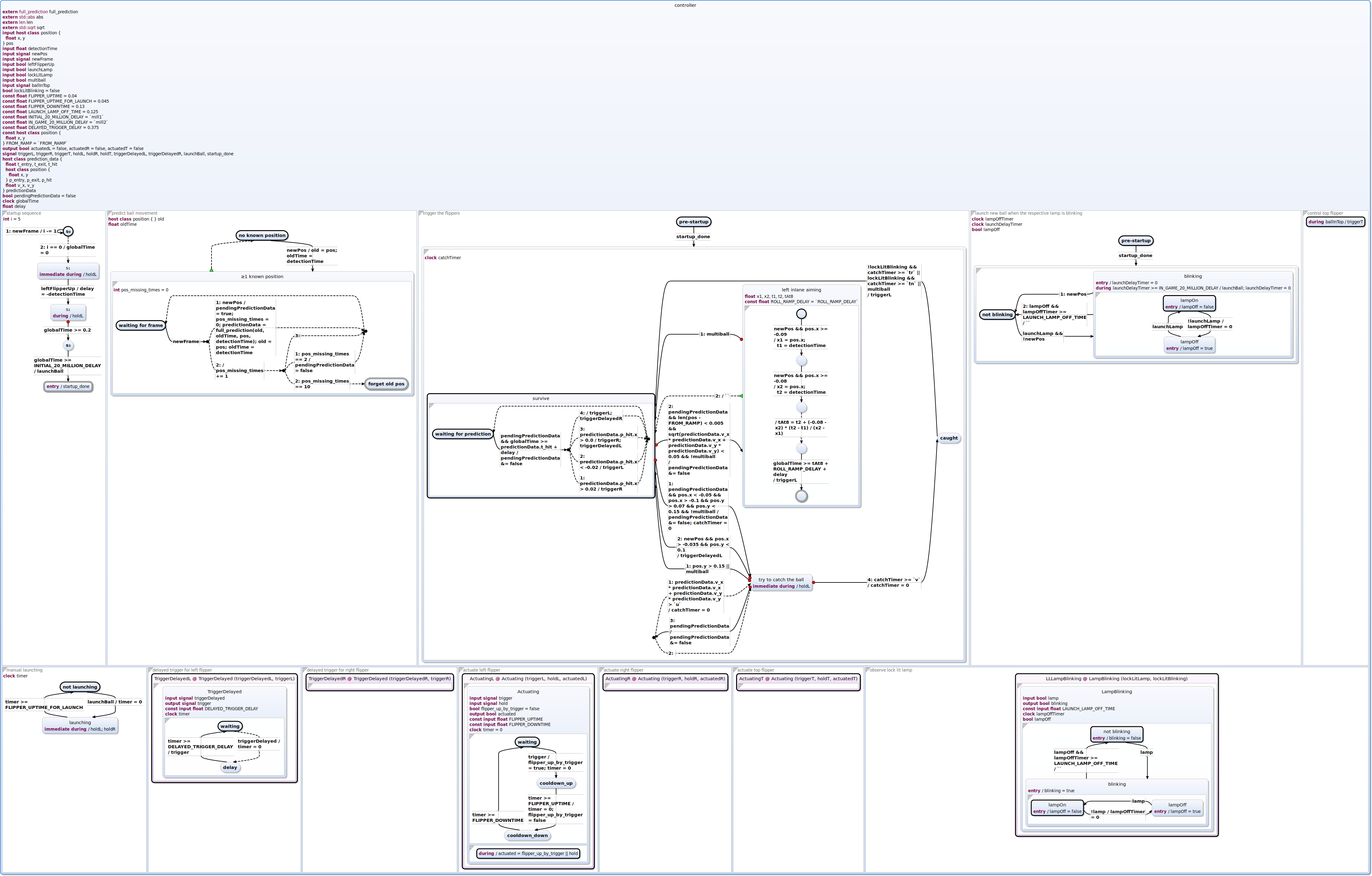1372x876 pixels.
Task: Select the 'forget old pos' final state
Action: pyautogui.click(x=386, y=384)
